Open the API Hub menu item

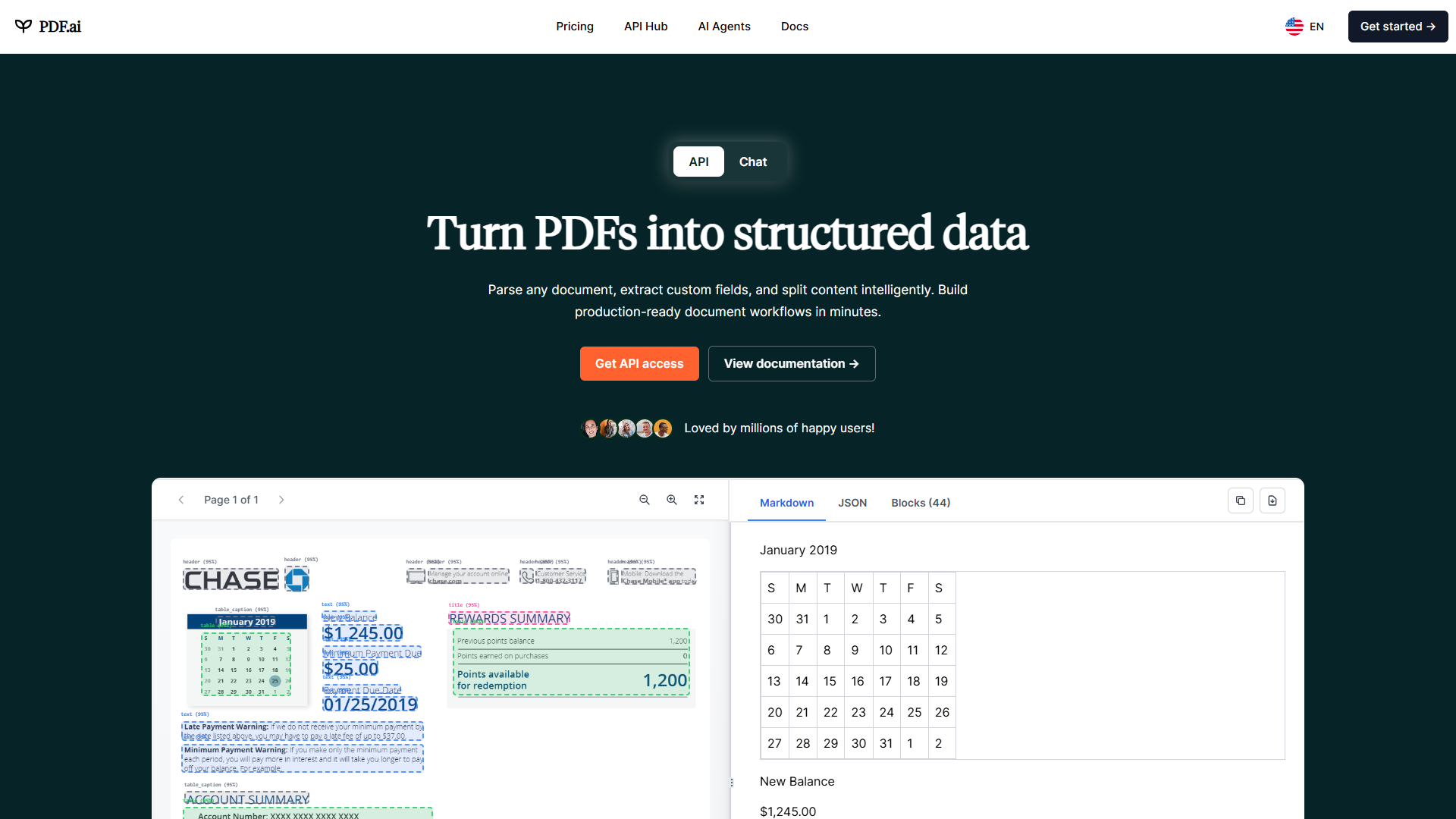[x=646, y=27]
